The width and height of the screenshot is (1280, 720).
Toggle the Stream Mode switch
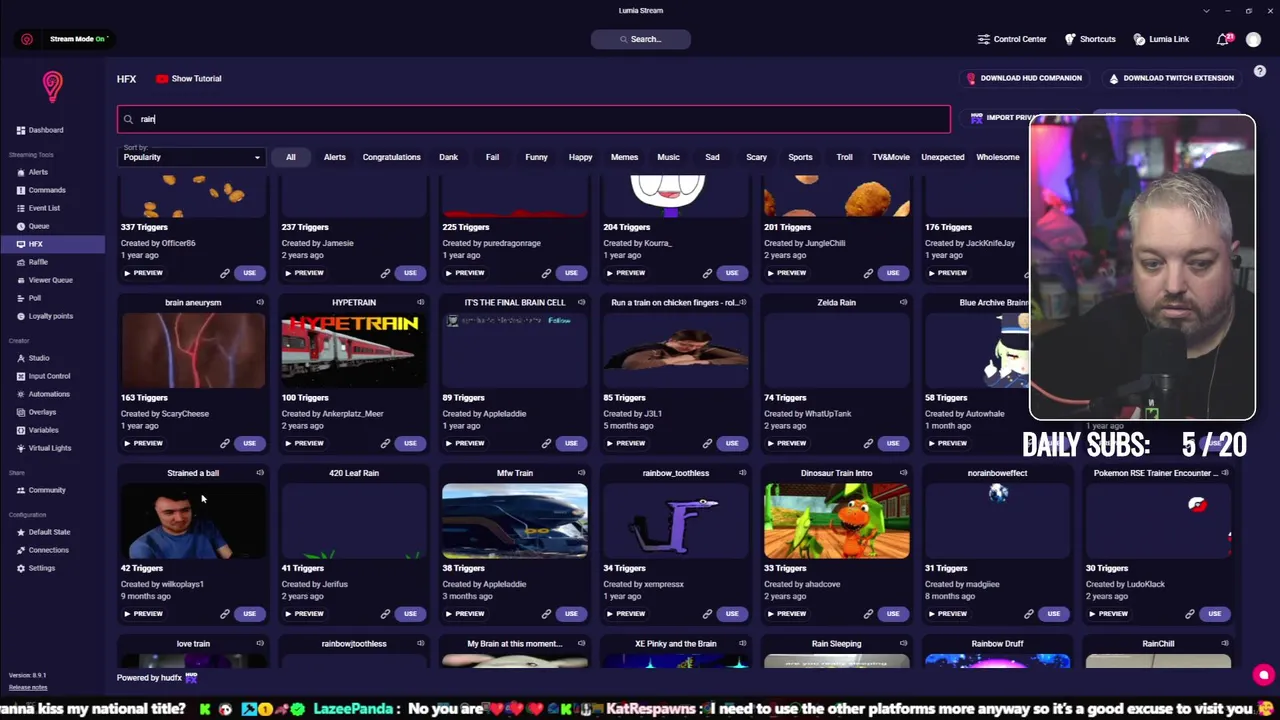(79, 39)
